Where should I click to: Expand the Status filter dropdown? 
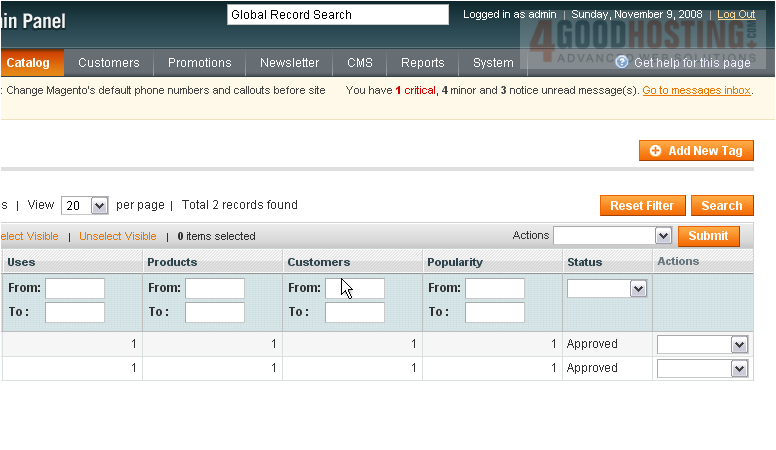pyautogui.click(x=607, y=288)
